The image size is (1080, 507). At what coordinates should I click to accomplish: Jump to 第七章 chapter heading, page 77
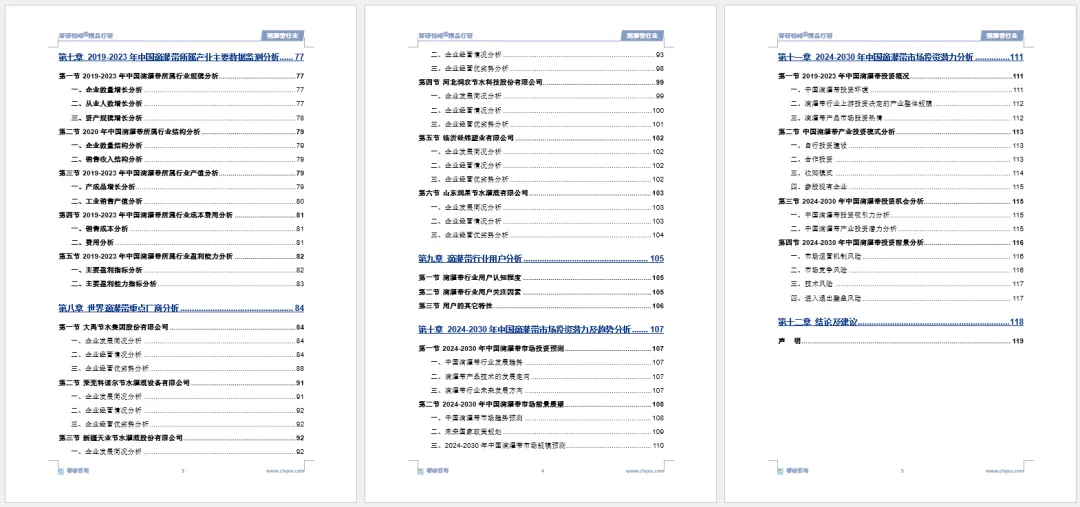(181, 57)
